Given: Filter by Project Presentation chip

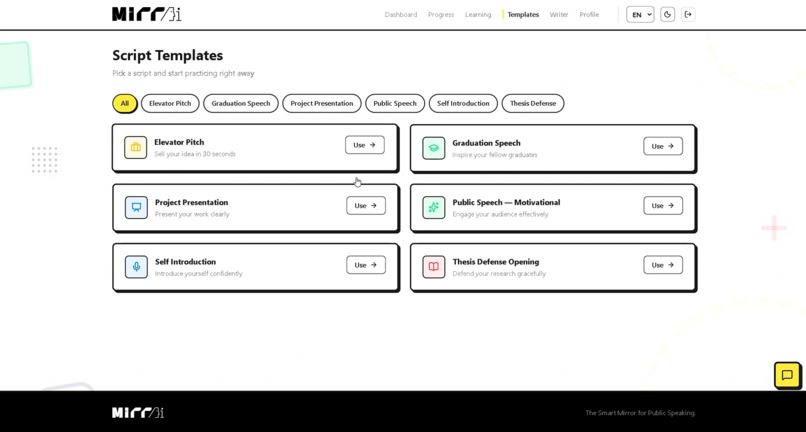Looking at the screenshot, I should (x=322, y=103).
